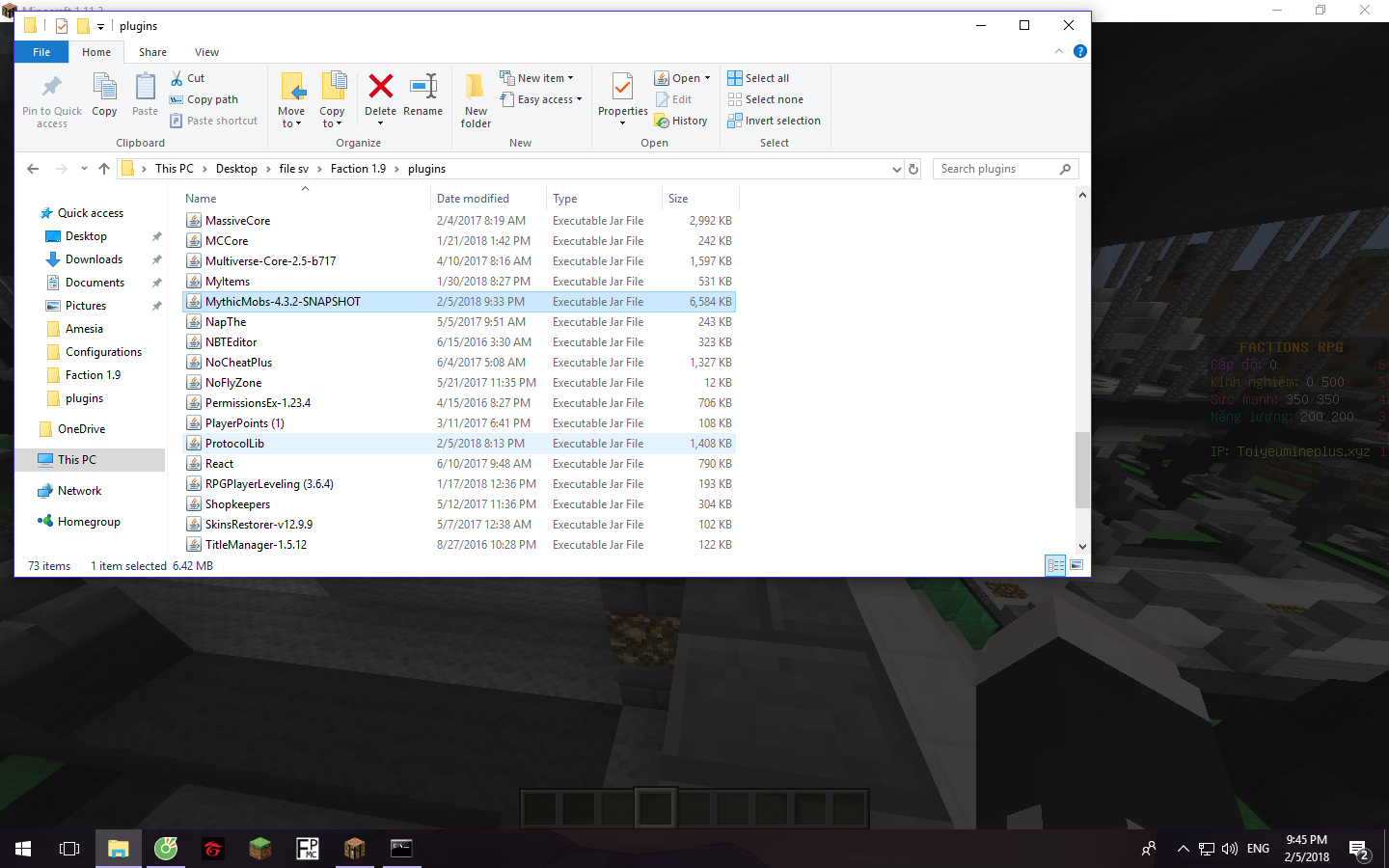This screenshot has width=1389, height=868.
Task: Click Paste shortcut in the ribbon
Action: pyautogui.click(x=214, y=121)
